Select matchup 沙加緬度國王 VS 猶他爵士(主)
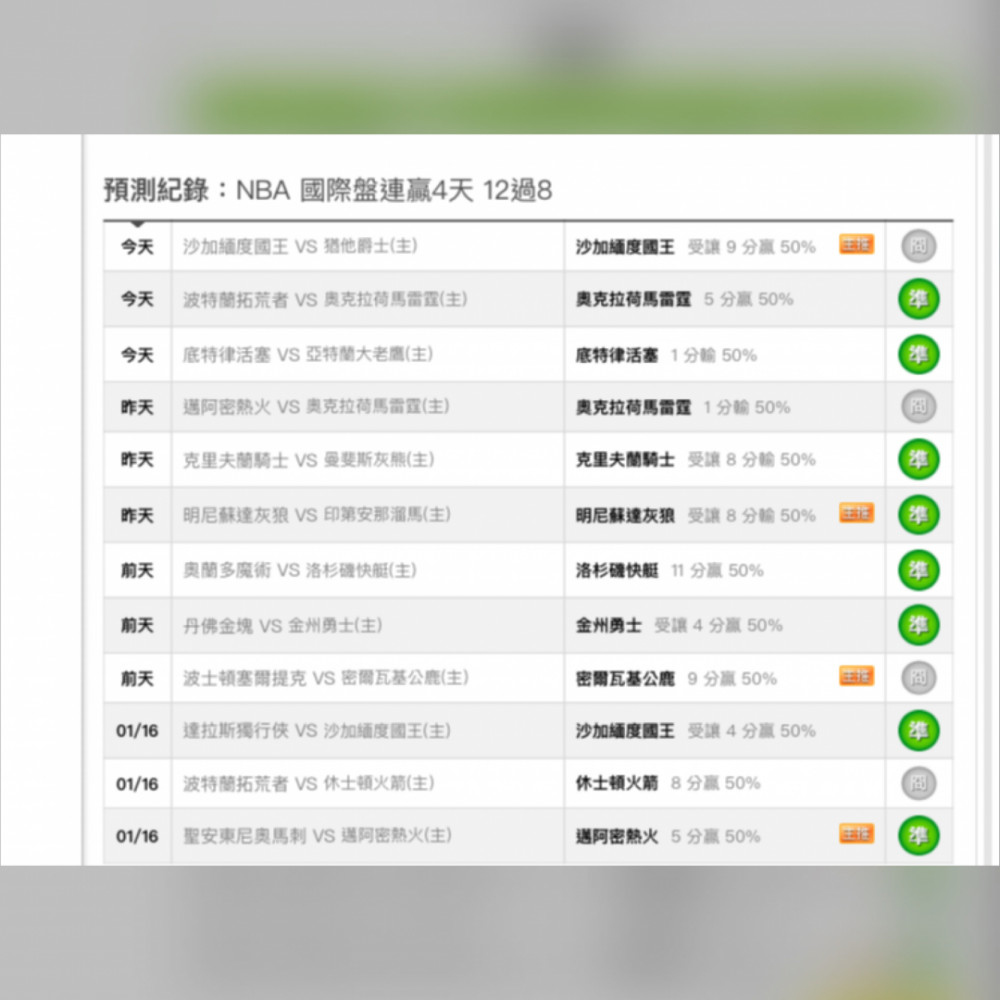 300,246
